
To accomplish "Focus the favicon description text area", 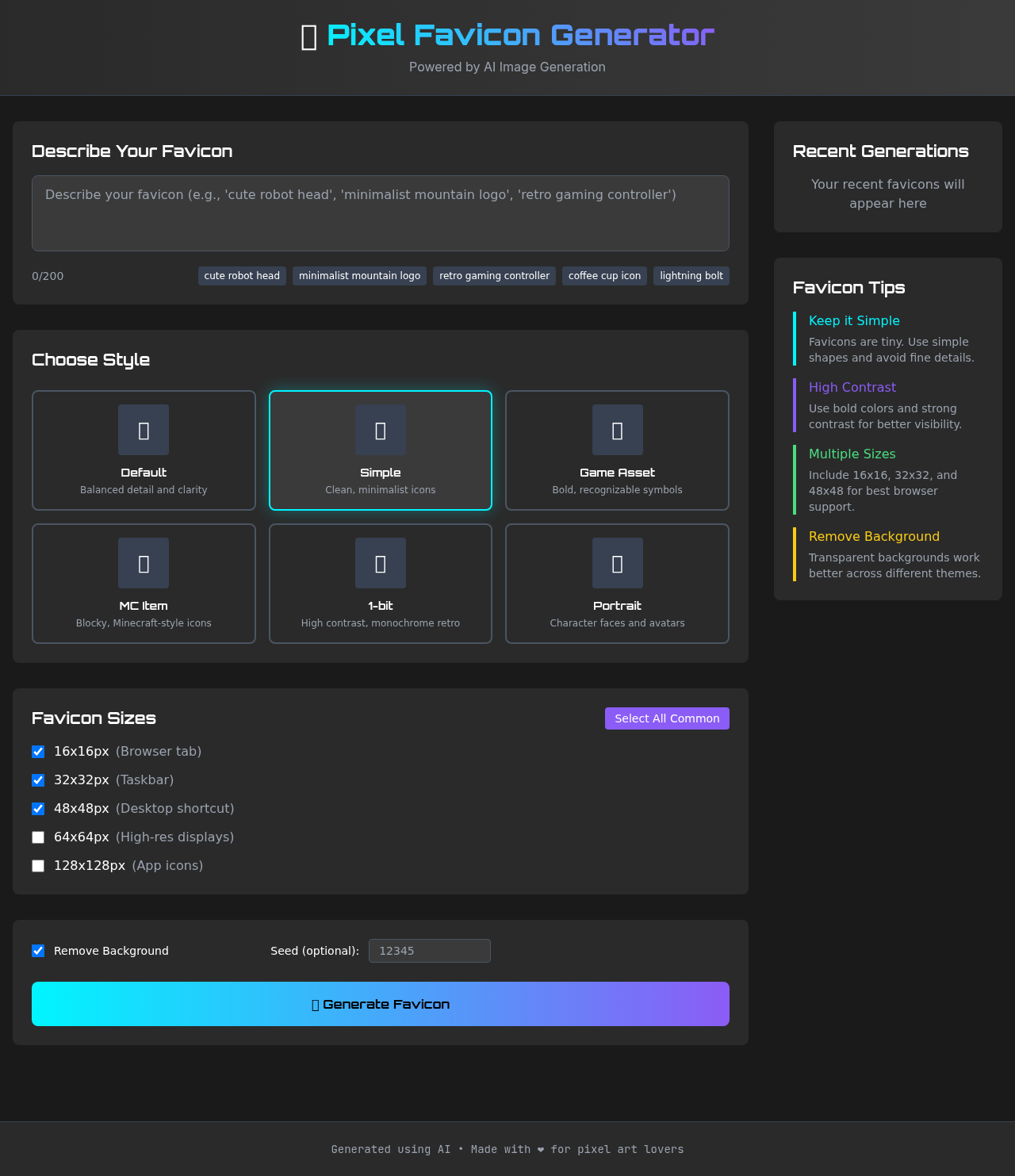I will pyautogui.click(x=381, y=213).
